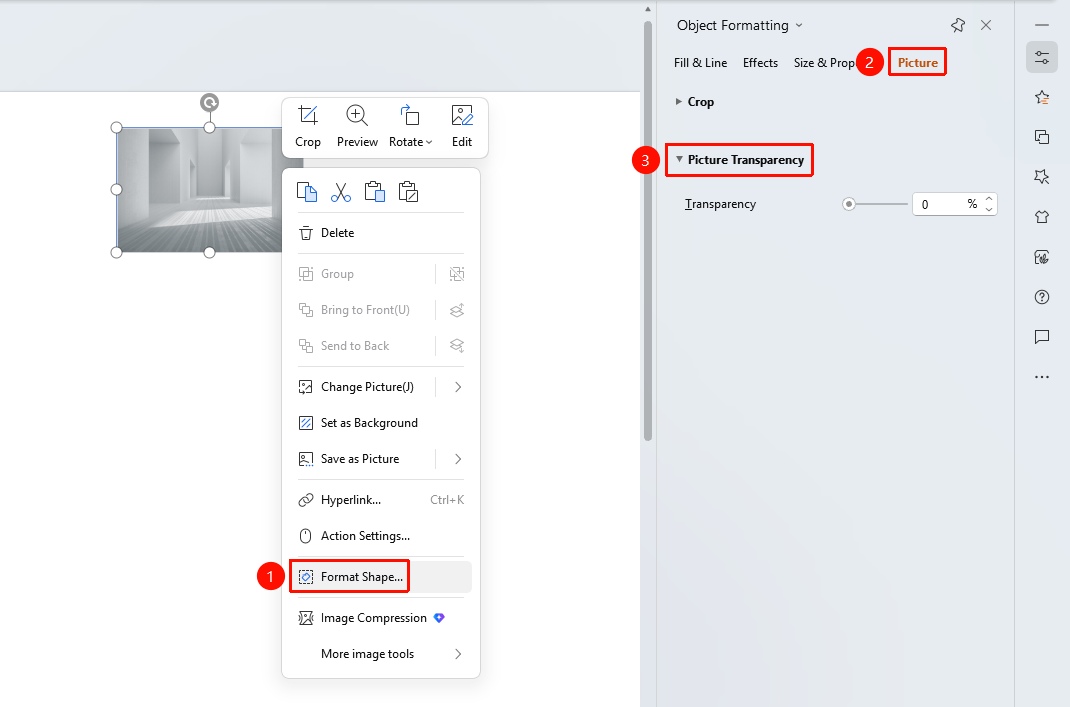Expand the Save as Picture submenu arrow
The width and height of the screenshot is (1070, 707).
pos(458,459)
